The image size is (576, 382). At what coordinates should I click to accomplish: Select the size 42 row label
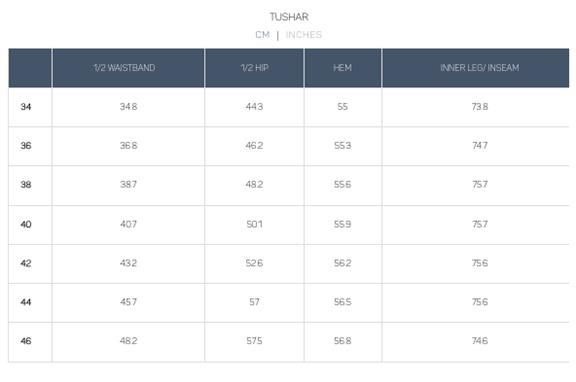pos(26,263)
